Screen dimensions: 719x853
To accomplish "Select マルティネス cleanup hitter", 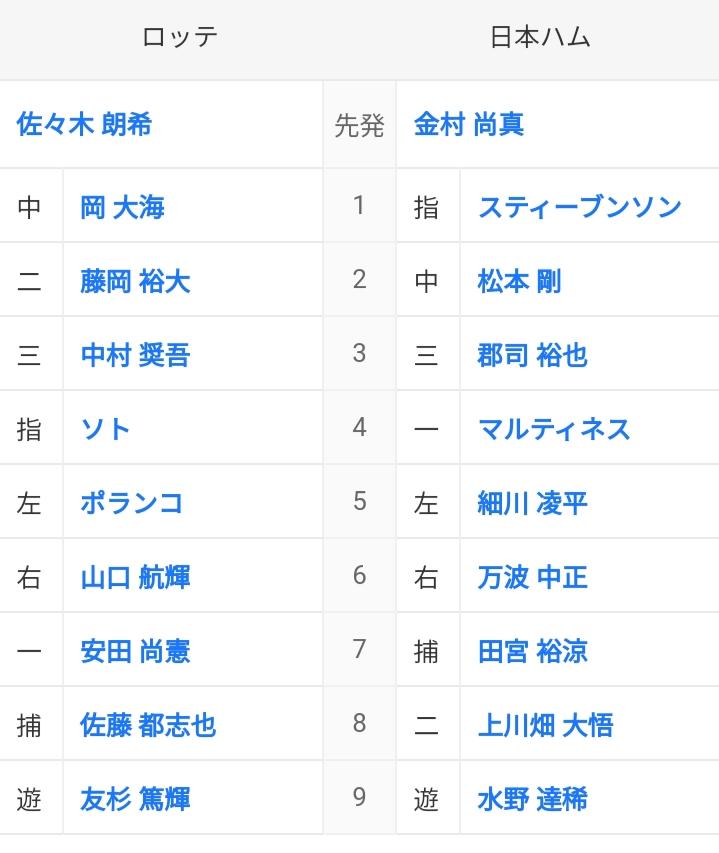I will tap(554, 429).
